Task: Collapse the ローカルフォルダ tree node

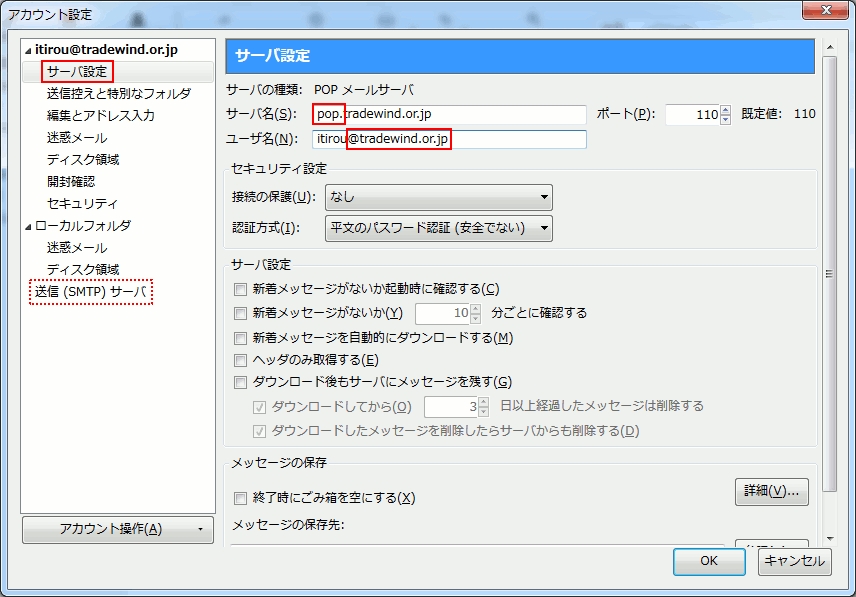Action: (x=29, y=226)
